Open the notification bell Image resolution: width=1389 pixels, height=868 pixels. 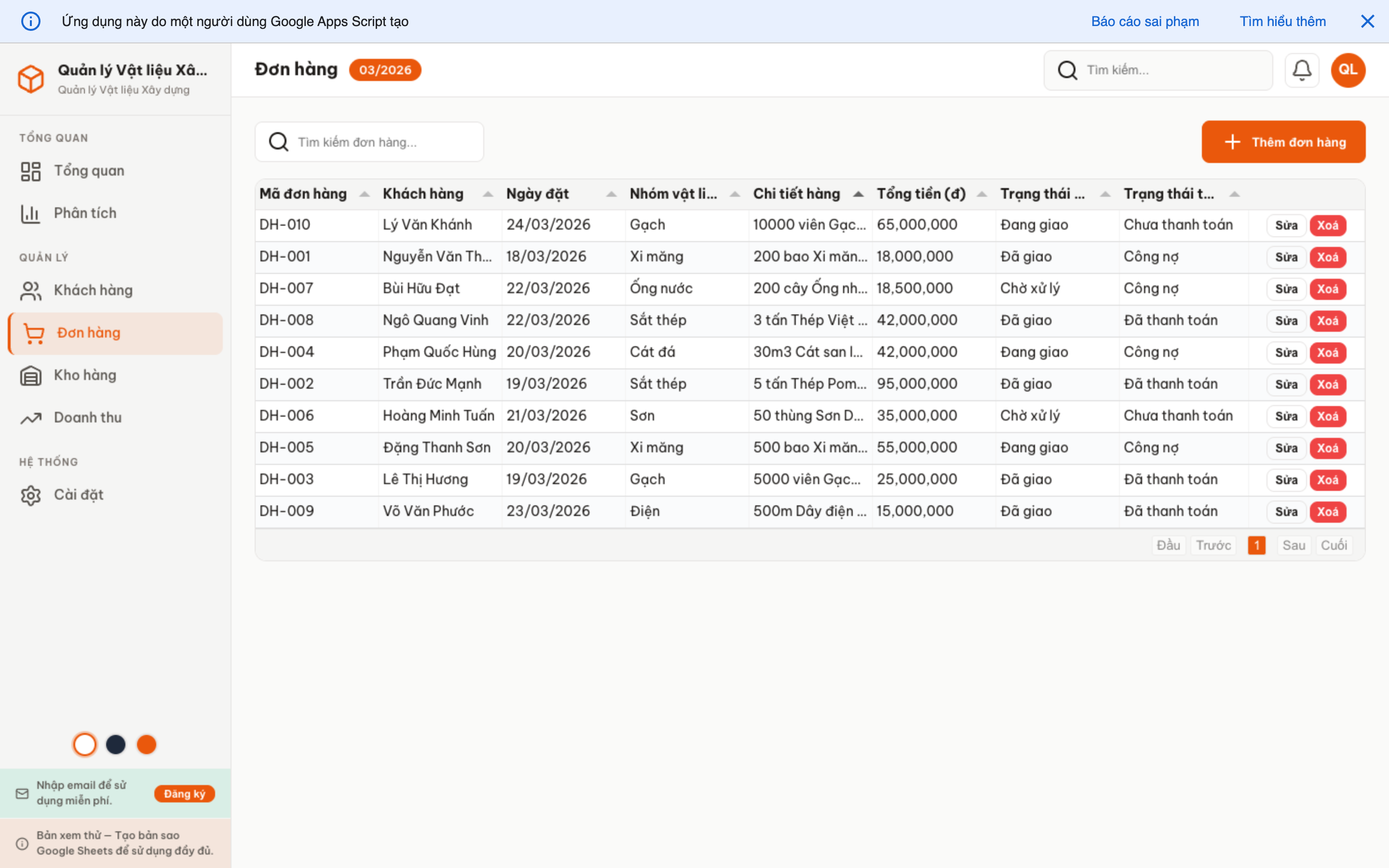pyautogui.click(x=1302, y=69)
